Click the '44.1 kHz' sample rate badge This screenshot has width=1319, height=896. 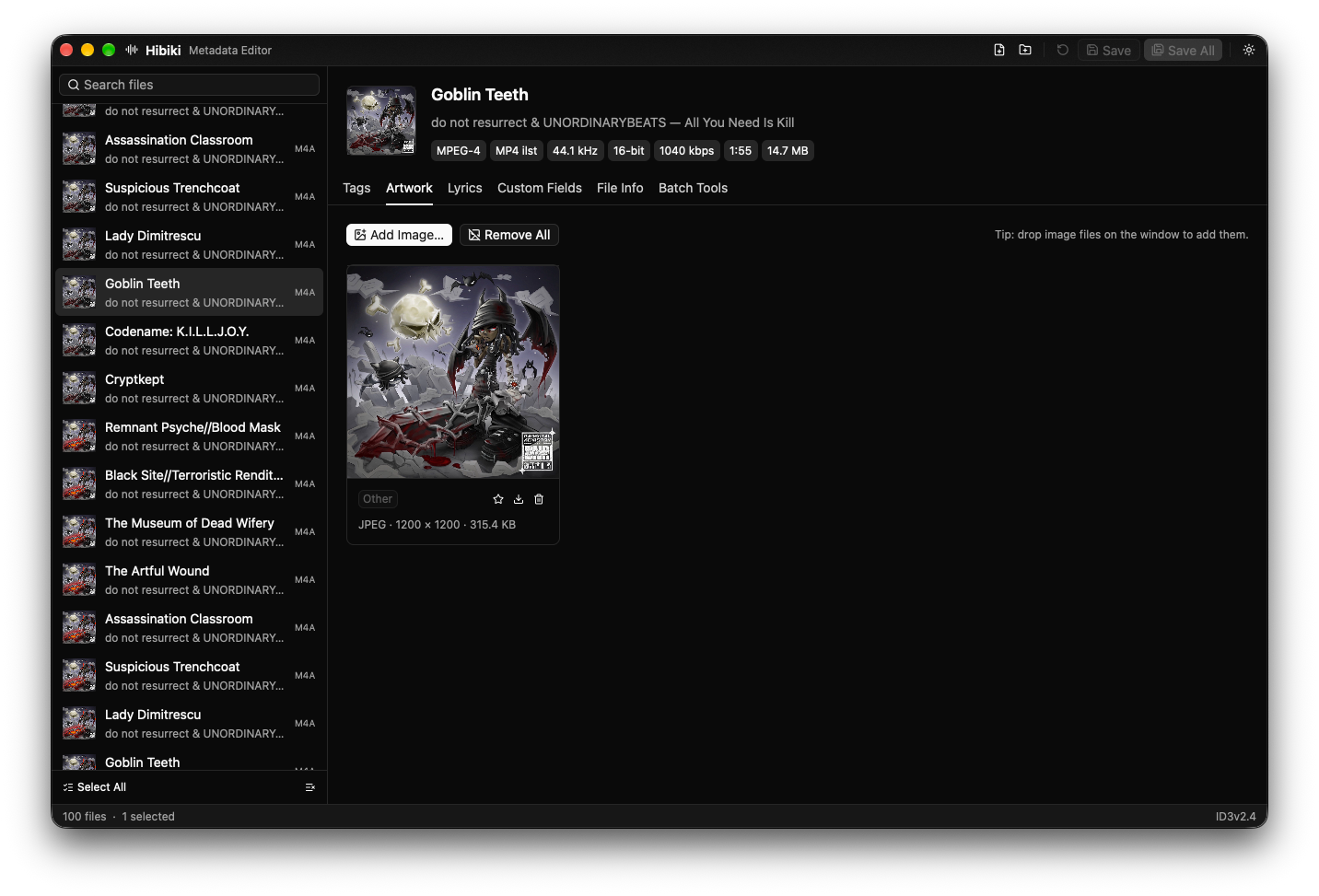coord(575,151)
